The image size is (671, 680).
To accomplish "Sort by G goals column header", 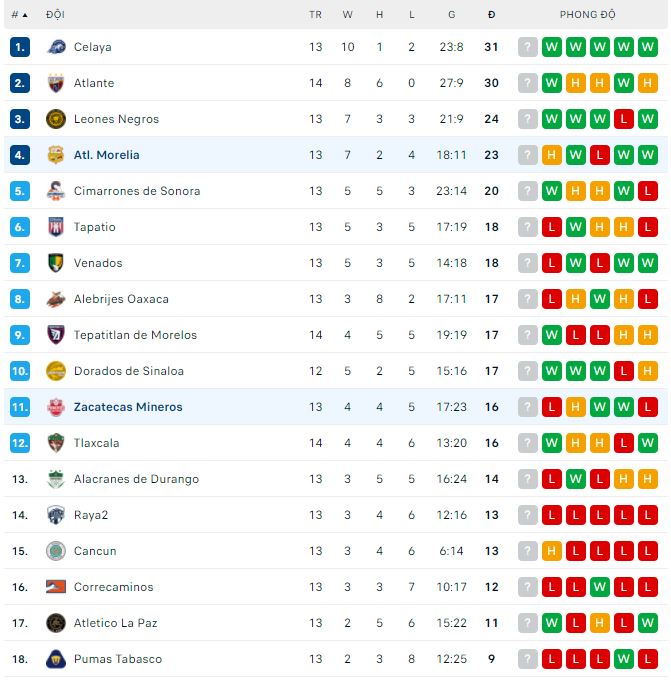I will pyautogui.click(x=451, y=15).
